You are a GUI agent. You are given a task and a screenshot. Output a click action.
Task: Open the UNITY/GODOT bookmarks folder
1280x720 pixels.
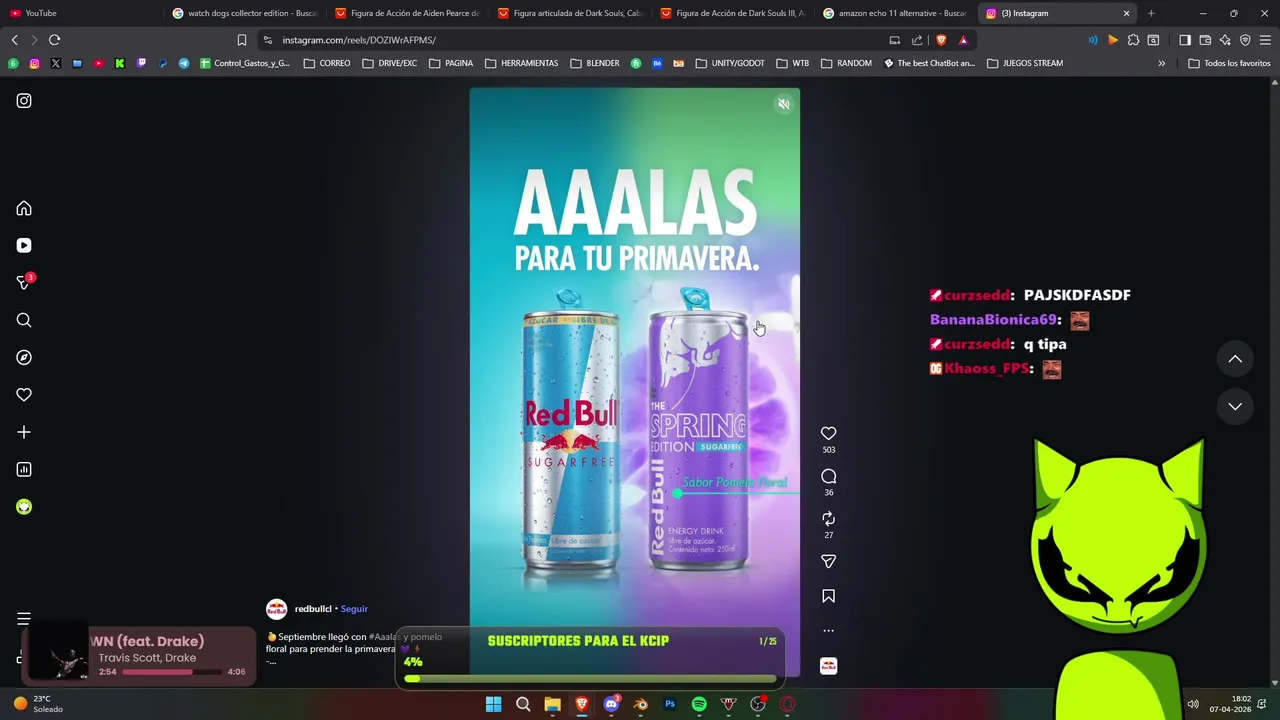pos(730,63)
